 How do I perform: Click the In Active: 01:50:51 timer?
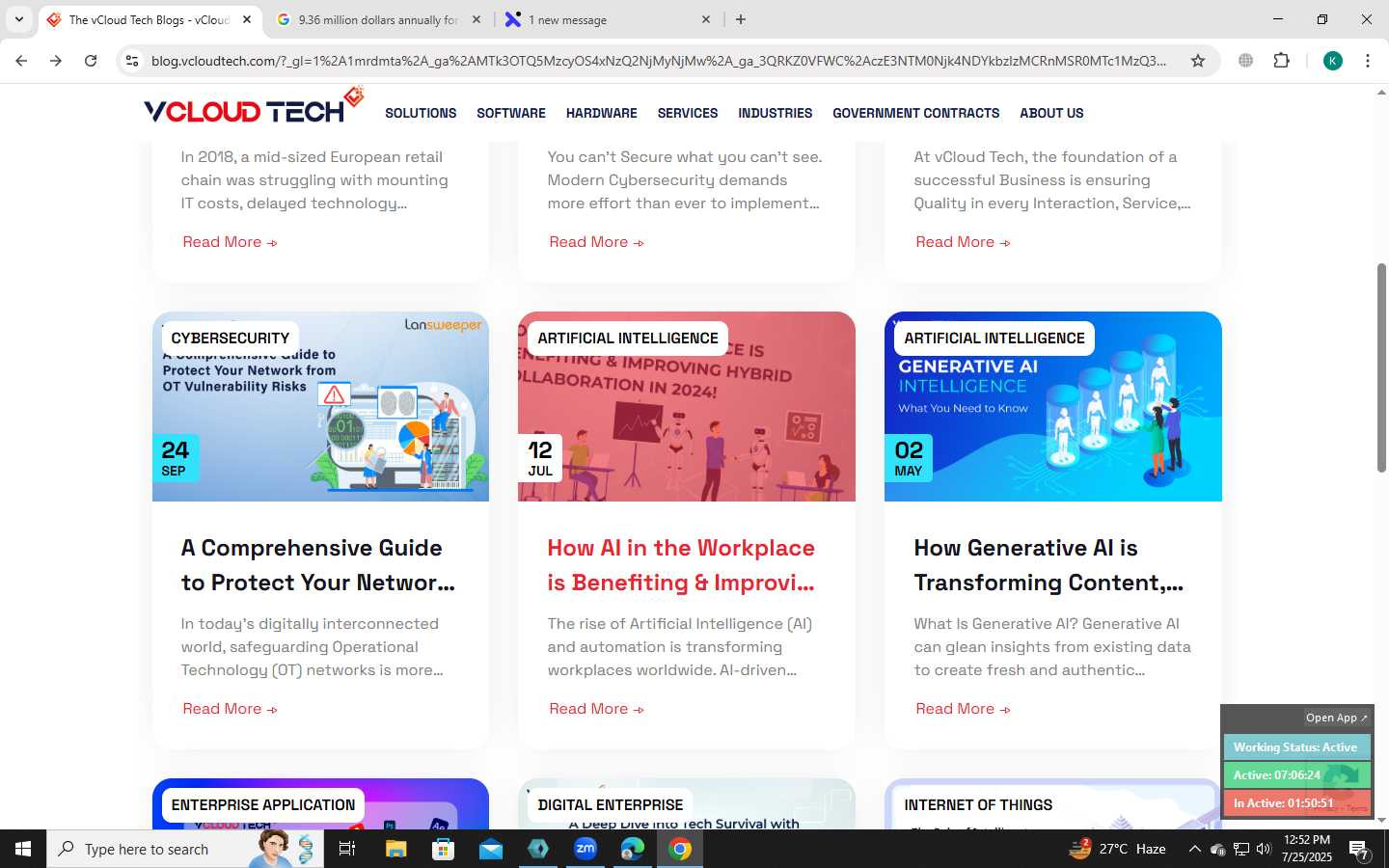pos(1296,803)
